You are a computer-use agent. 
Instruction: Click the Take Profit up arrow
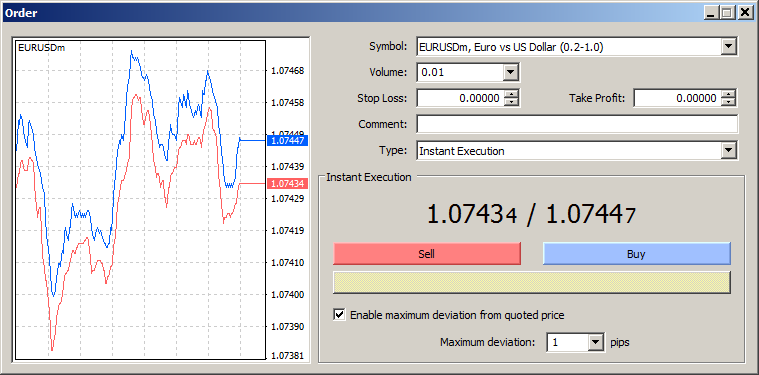728,95
